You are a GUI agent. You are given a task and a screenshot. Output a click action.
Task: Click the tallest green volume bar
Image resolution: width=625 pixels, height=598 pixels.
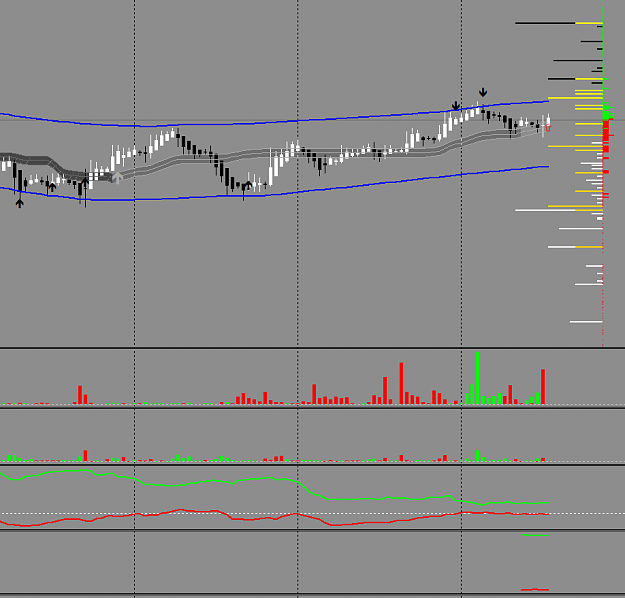pos(478,378)
